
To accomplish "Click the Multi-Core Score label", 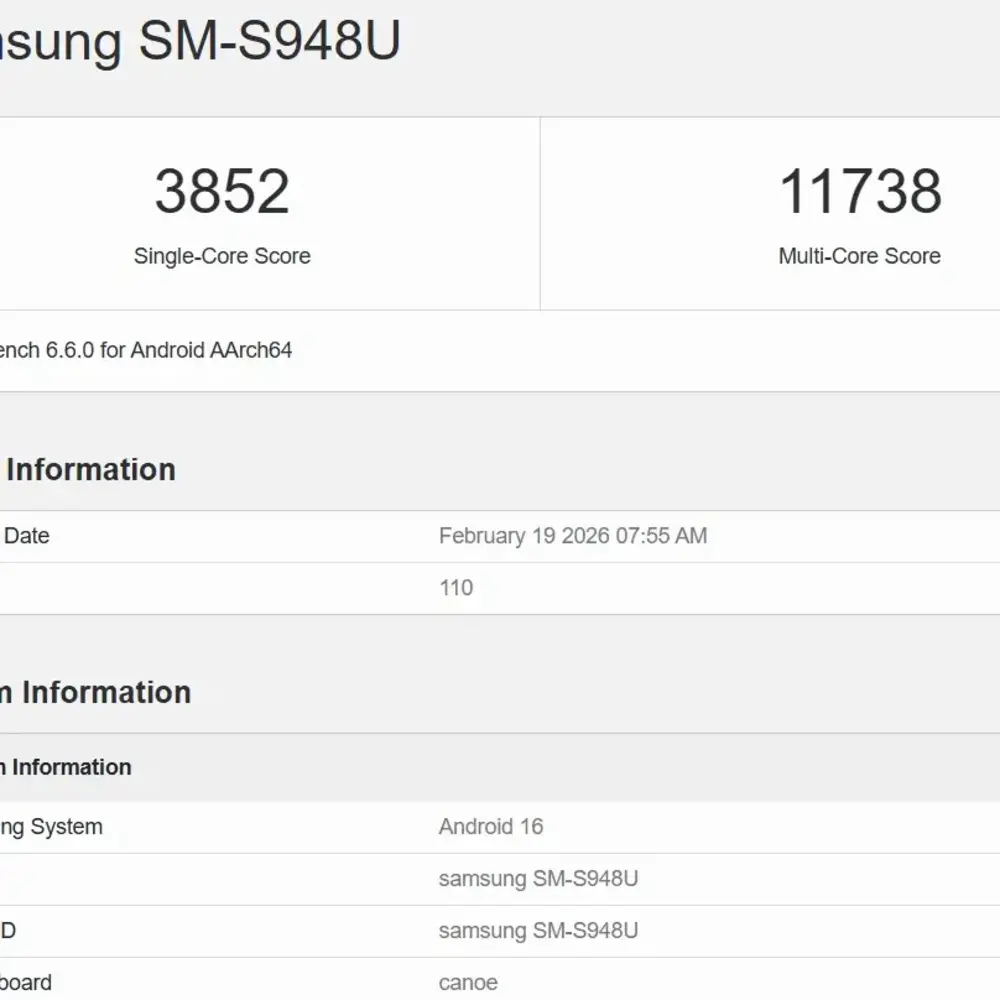I will (860, 256).
